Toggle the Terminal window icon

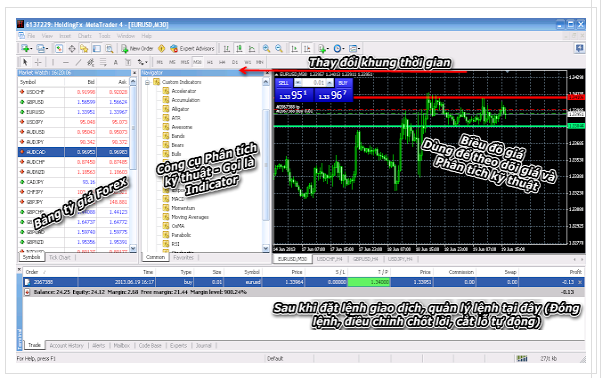(97, 48)
